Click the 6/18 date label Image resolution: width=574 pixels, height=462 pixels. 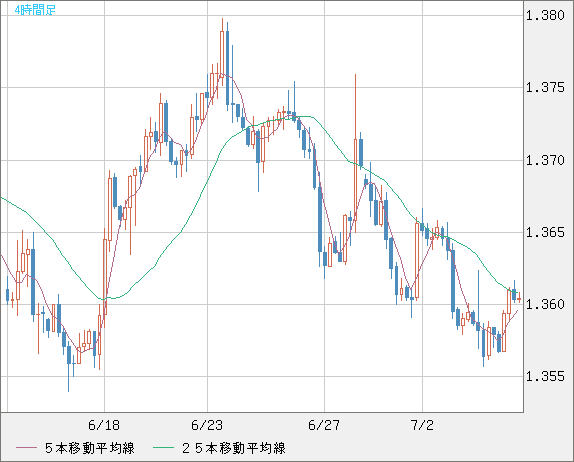coord(104,425)
